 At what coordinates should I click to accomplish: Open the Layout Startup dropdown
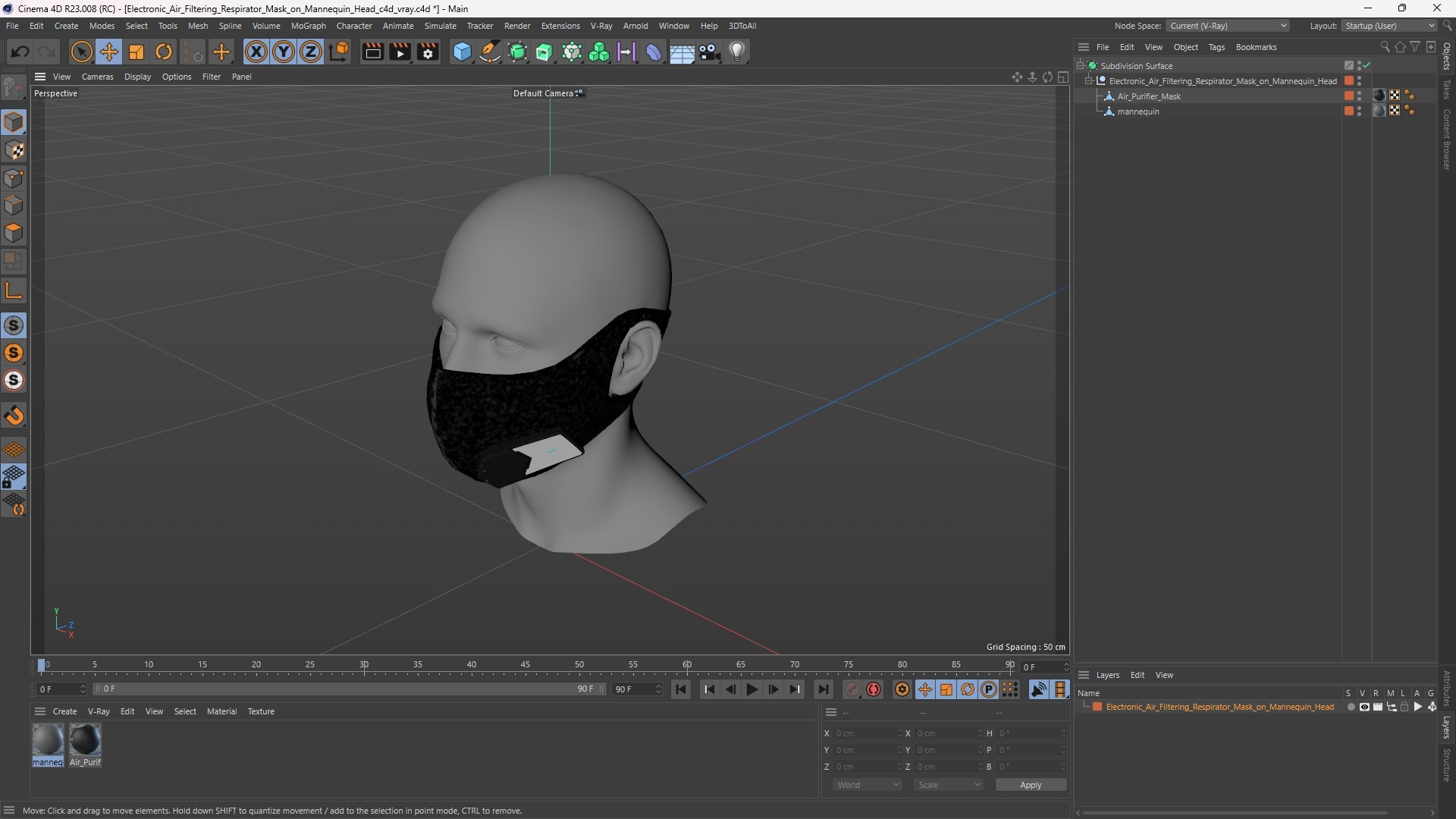(1389, 26)
